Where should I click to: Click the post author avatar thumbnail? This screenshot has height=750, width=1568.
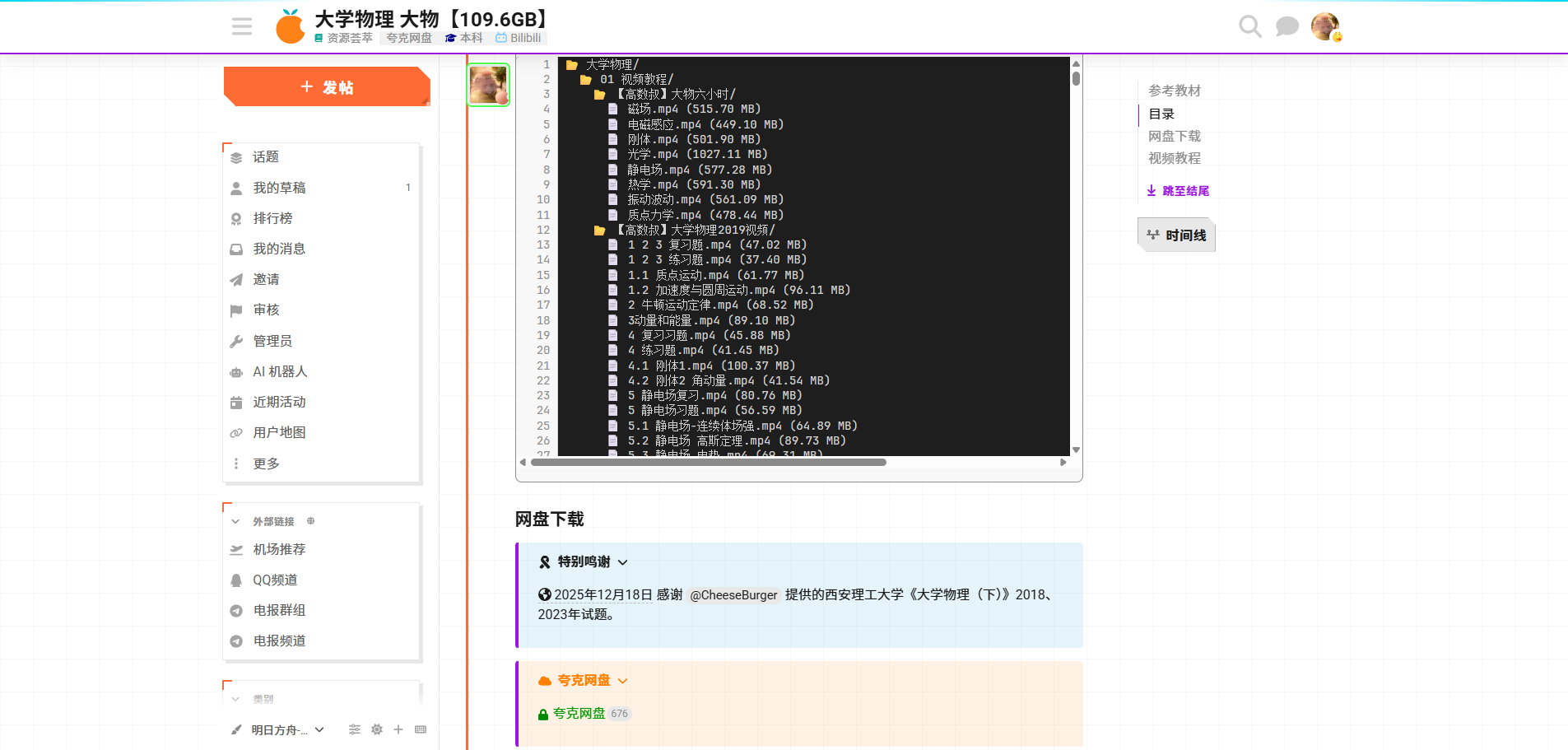(488, 84)
